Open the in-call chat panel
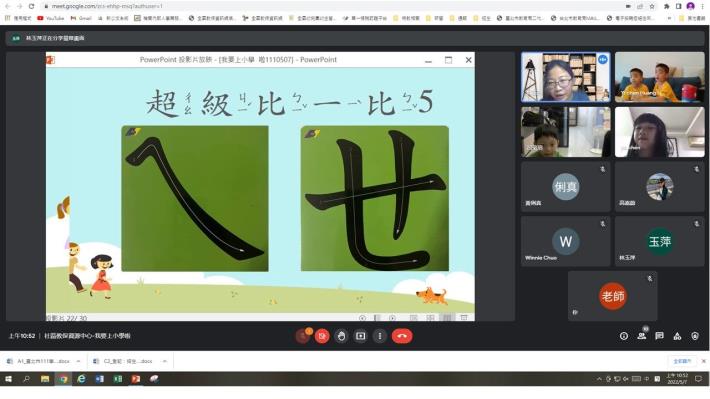This screenshot has width=710, height=399. 659,336
